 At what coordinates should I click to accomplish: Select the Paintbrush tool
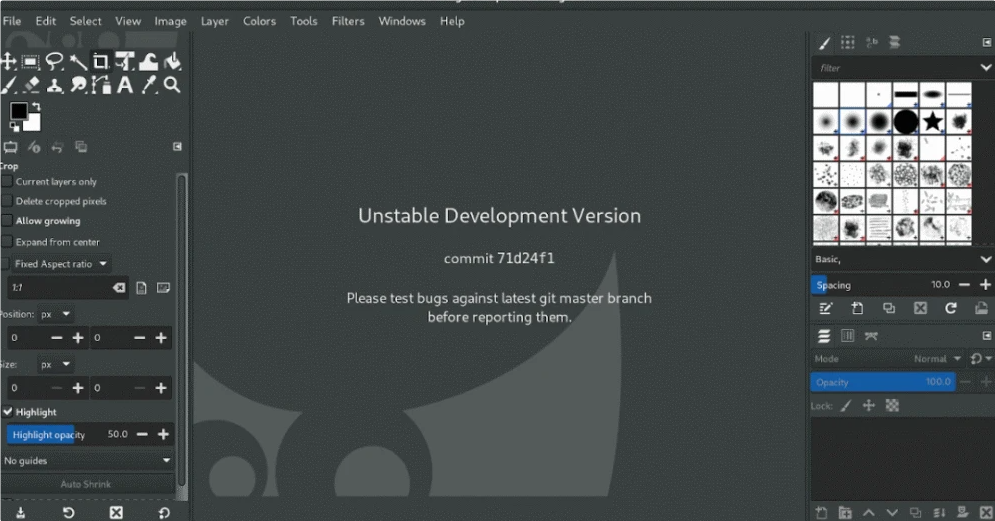(x=8, y=85)
